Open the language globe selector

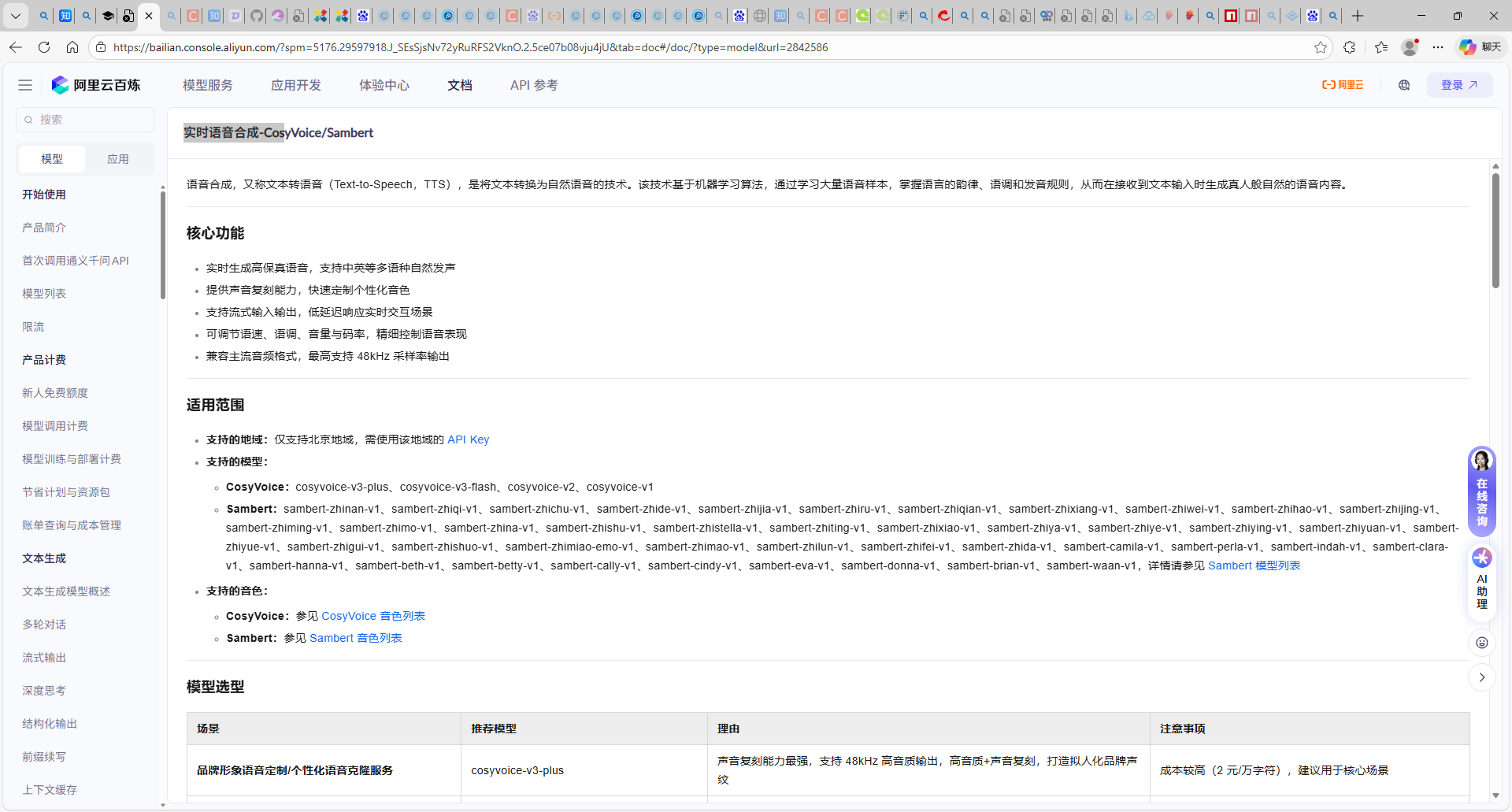tap(1404, 85)
